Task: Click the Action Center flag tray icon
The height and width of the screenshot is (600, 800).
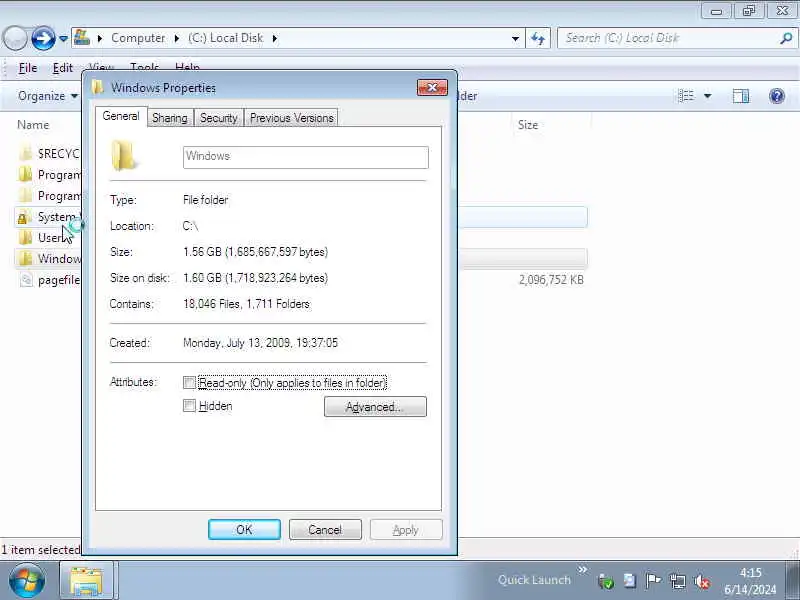Action: point(653,581)
